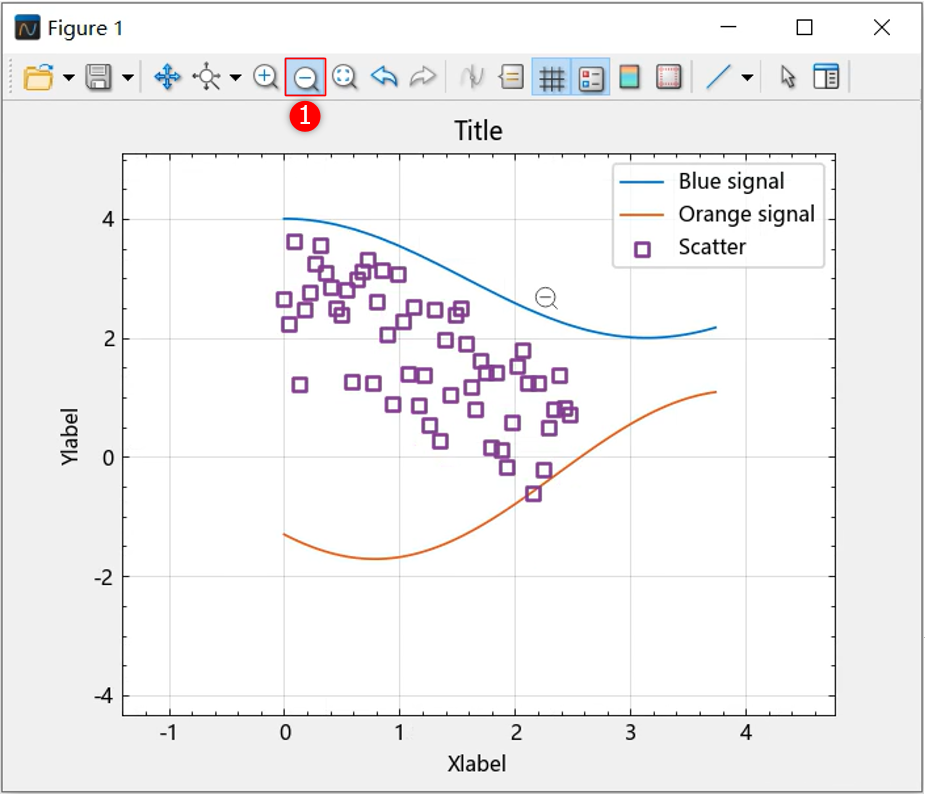Image resolution: width=925 pixels, height=794 pixels.
Task: Toggle the legend display button
Action: [x=591, y=77]
